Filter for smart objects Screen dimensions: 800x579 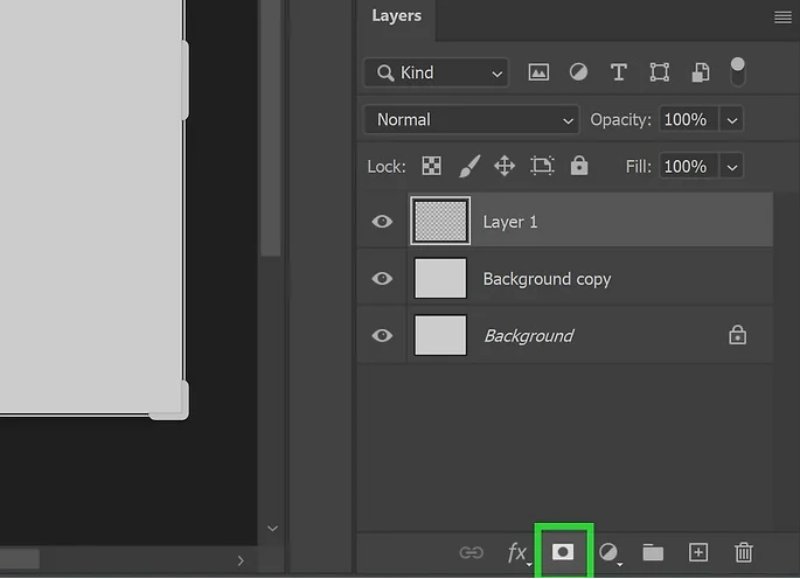[x=699, y=71]
